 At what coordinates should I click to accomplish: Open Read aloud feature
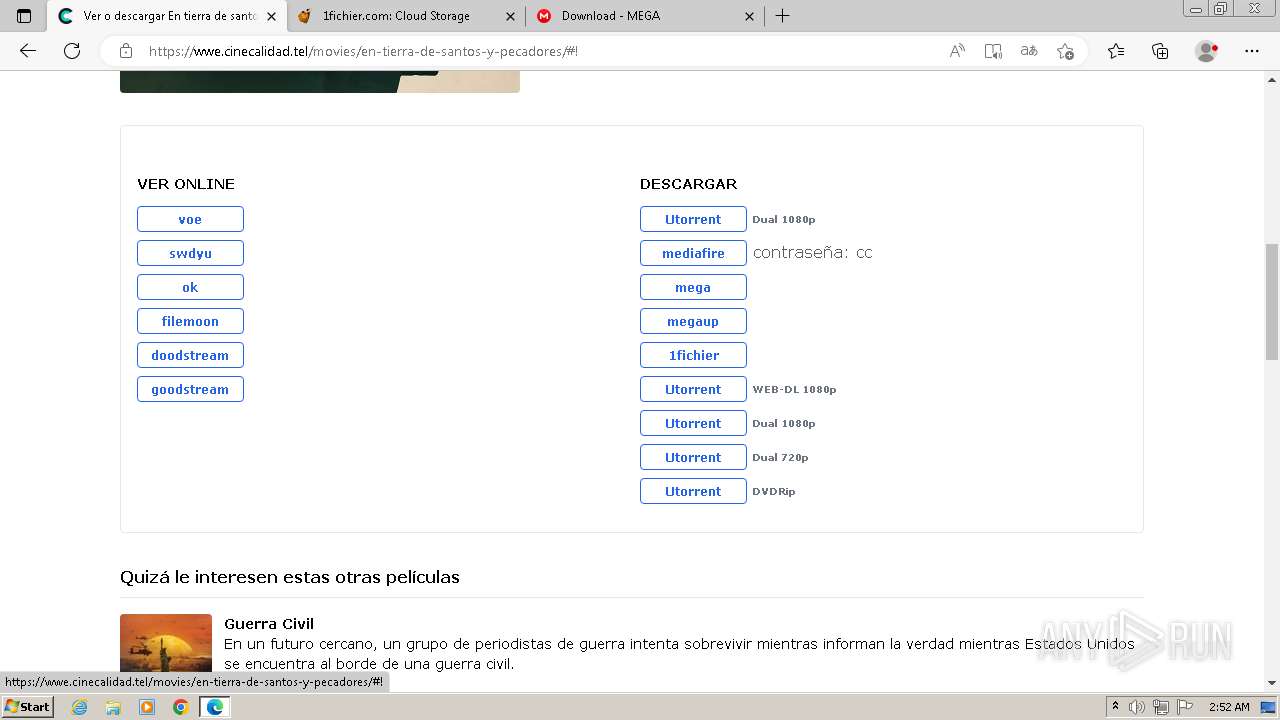pos(957,51)
